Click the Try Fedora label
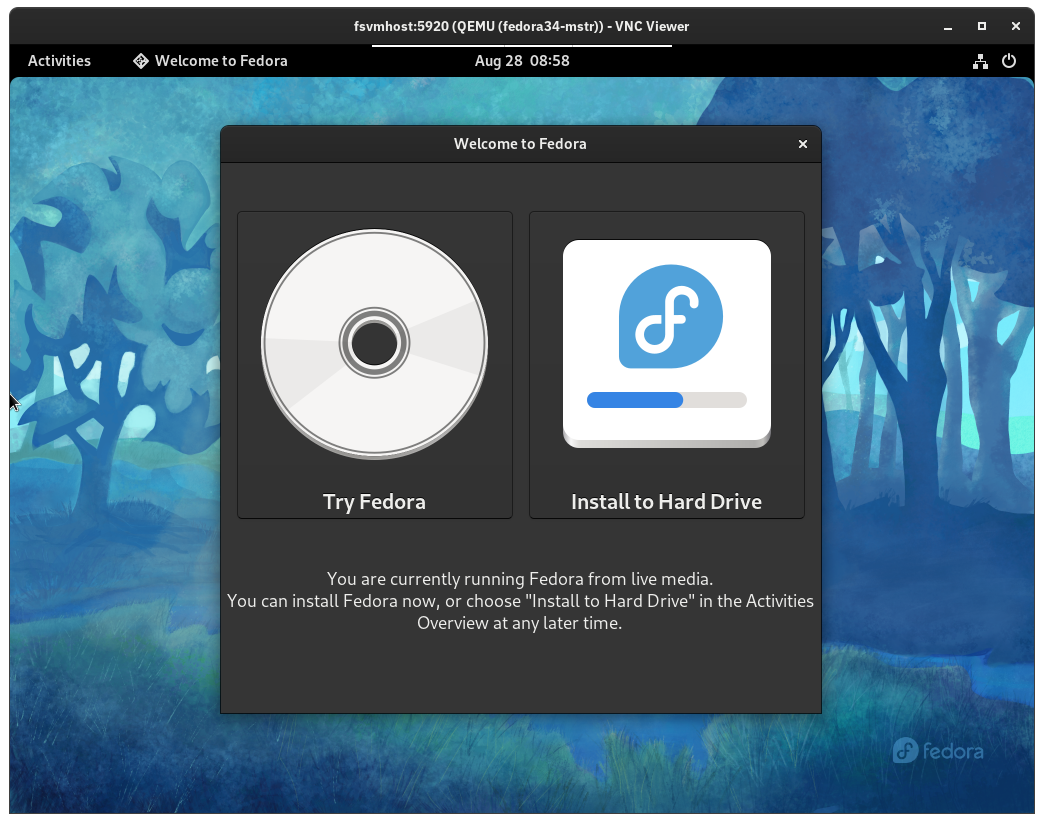Screen dimensions: 1044x823 [x=374, y=501]
